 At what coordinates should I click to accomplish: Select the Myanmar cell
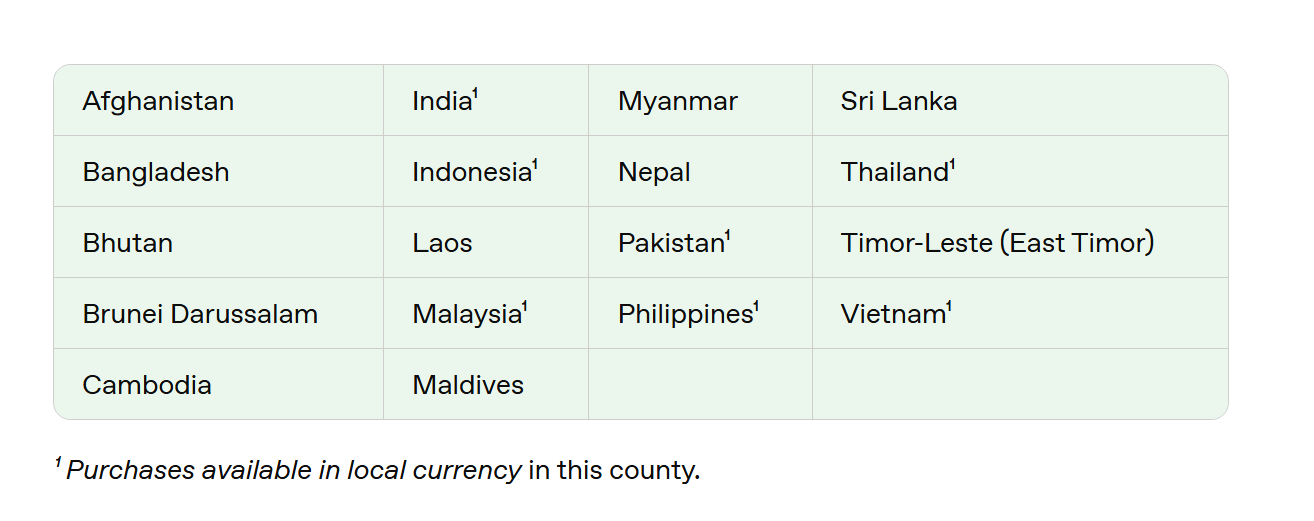point(678,101)
